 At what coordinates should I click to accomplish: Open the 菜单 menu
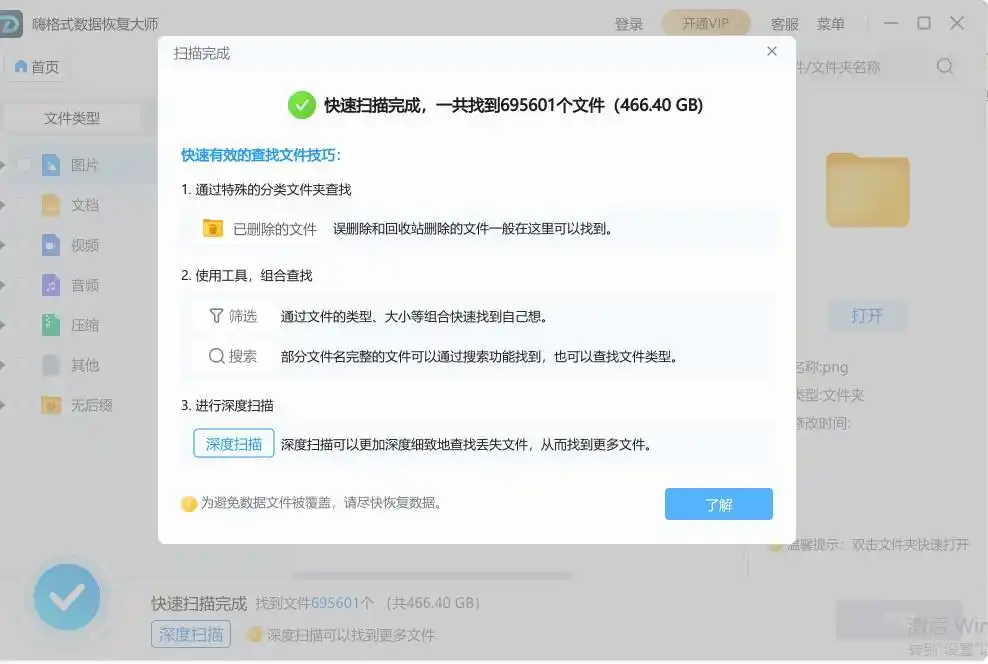point(830,23)
